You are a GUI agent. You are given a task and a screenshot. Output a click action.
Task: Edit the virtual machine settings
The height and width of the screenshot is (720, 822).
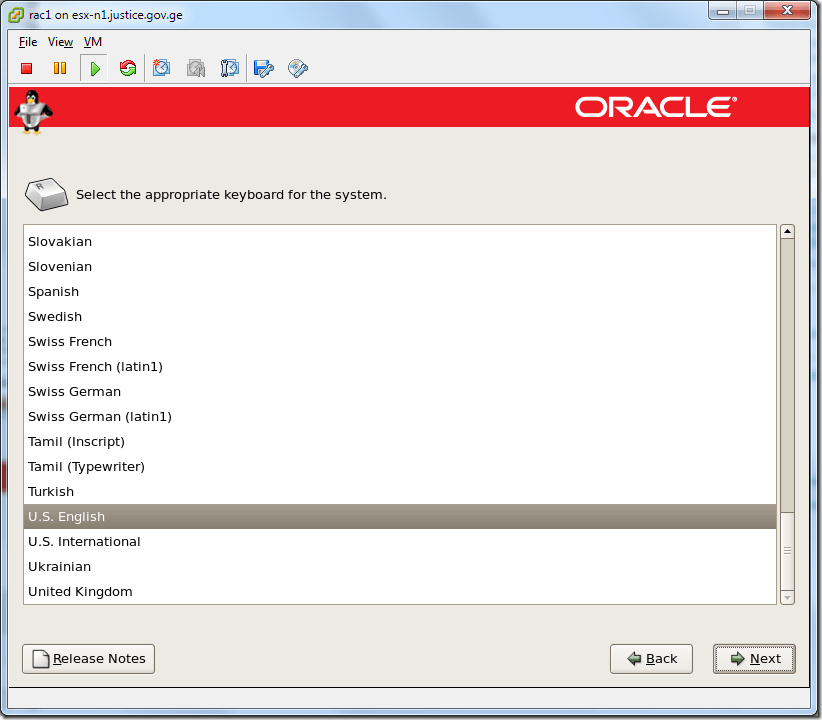(x=263, y=68)
